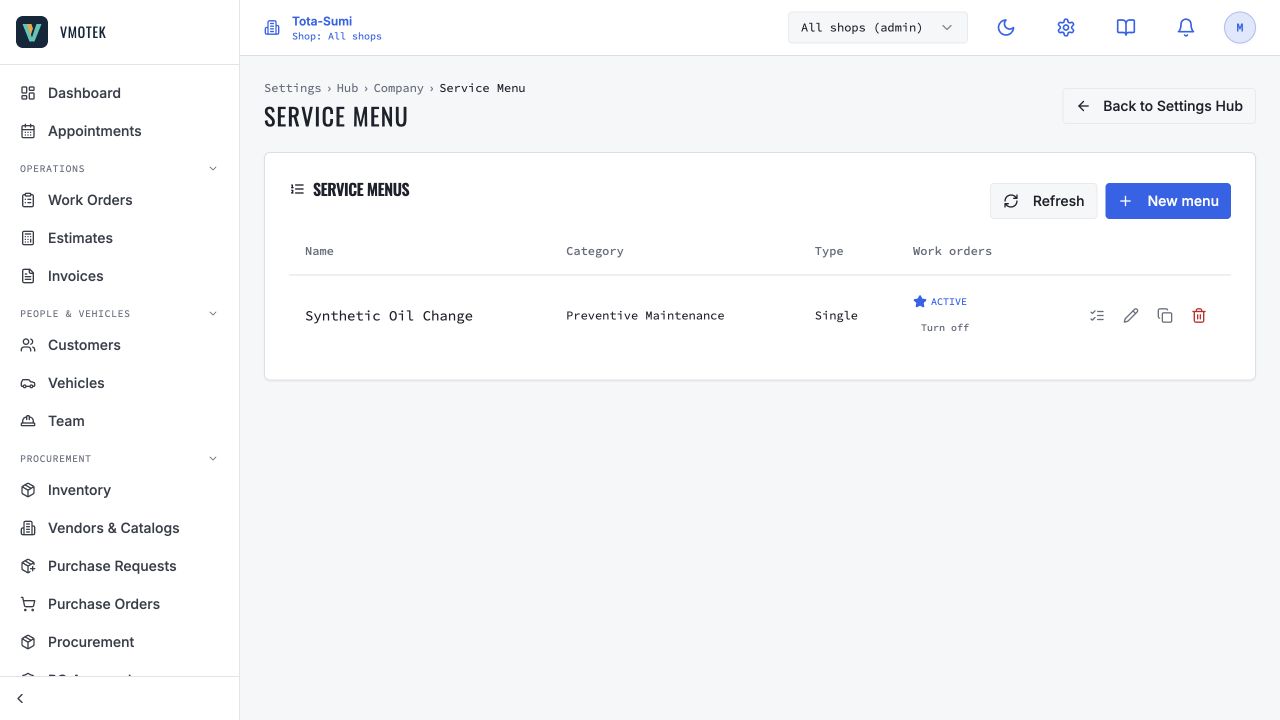Click the VMOTEK logo icon
The image size is (1280, 720).
click(x=32, y=32)
